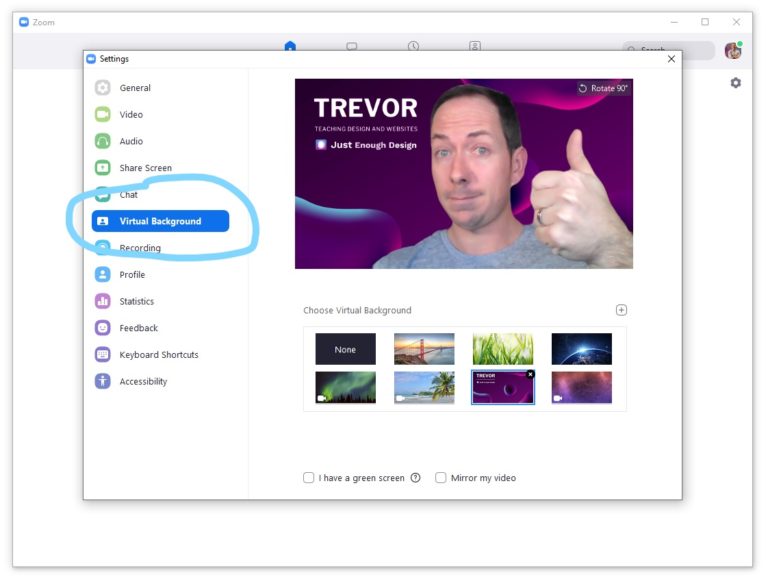Click the Share Screen sidebar icon
The image size is (768, 583).
click(102, 168)
